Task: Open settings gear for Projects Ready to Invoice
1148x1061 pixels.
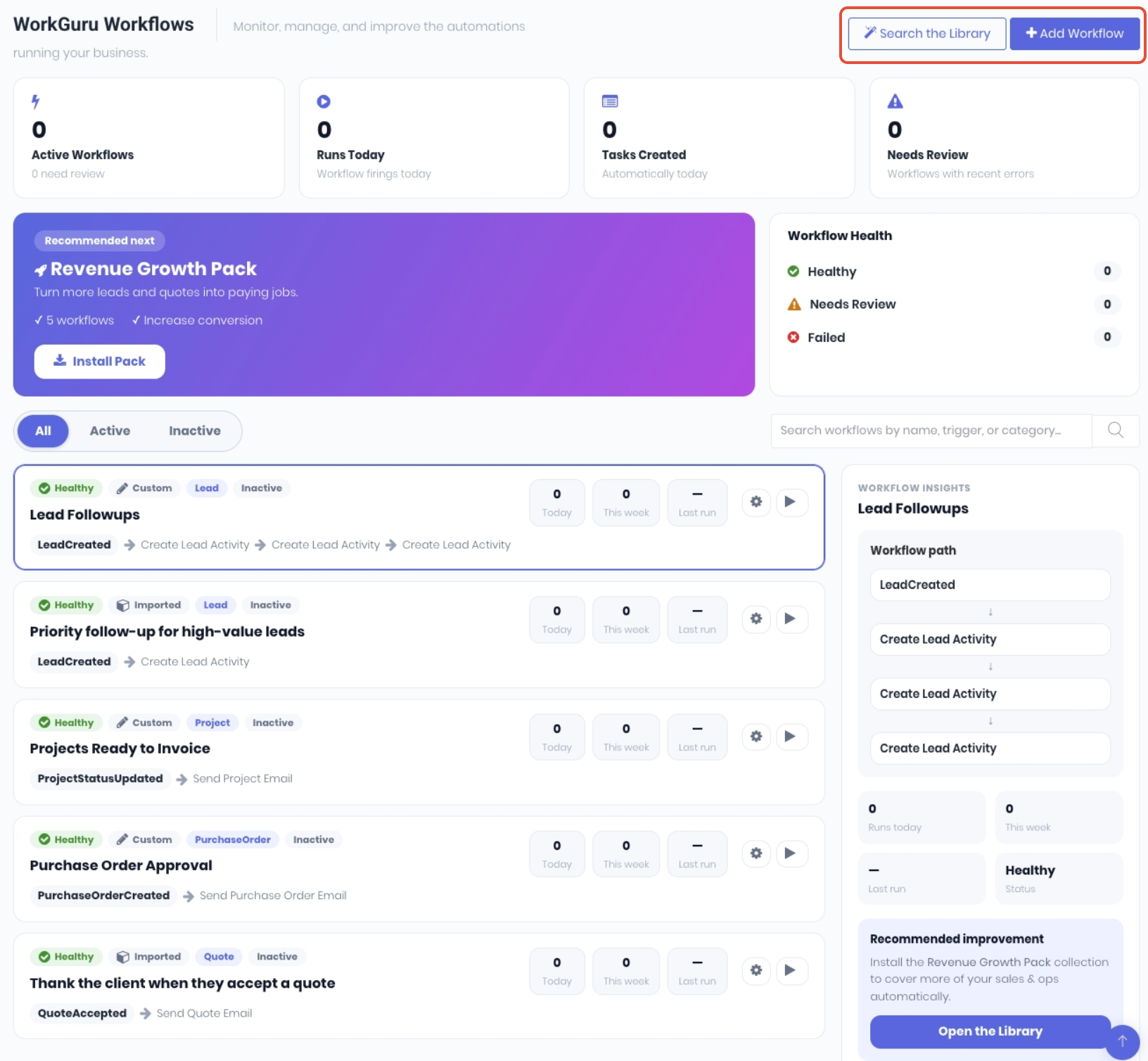Action: point(756,736)
